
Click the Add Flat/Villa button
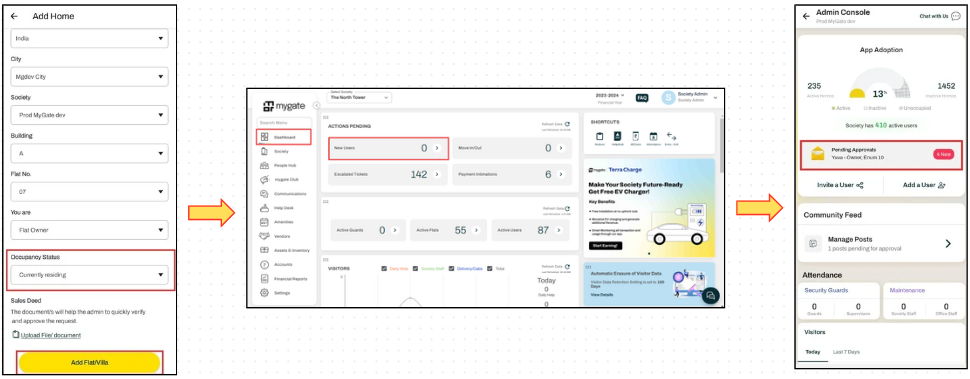[90, 362]
